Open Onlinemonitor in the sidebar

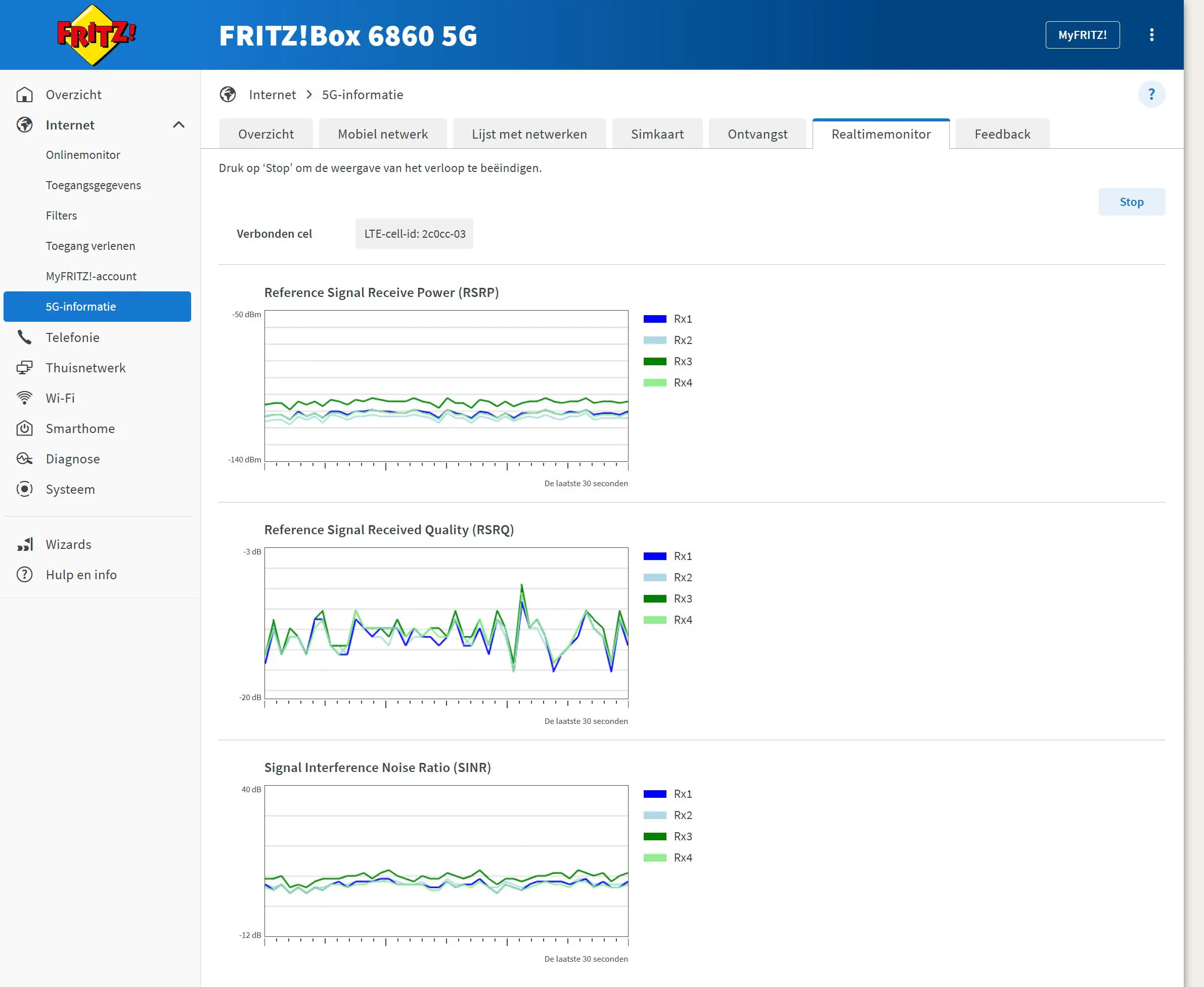point(83,155)
